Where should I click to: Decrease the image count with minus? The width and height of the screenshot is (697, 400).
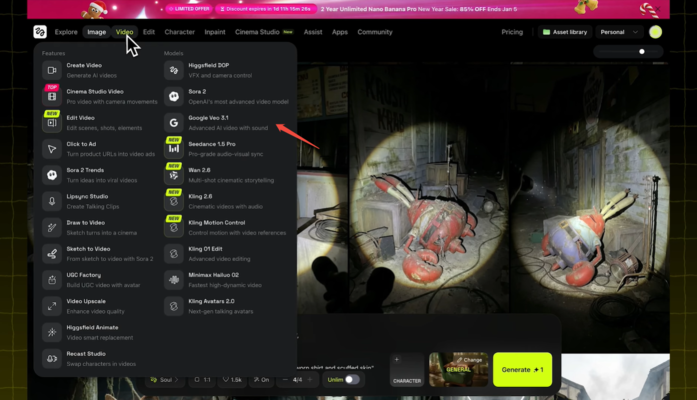tap(285, 380)
